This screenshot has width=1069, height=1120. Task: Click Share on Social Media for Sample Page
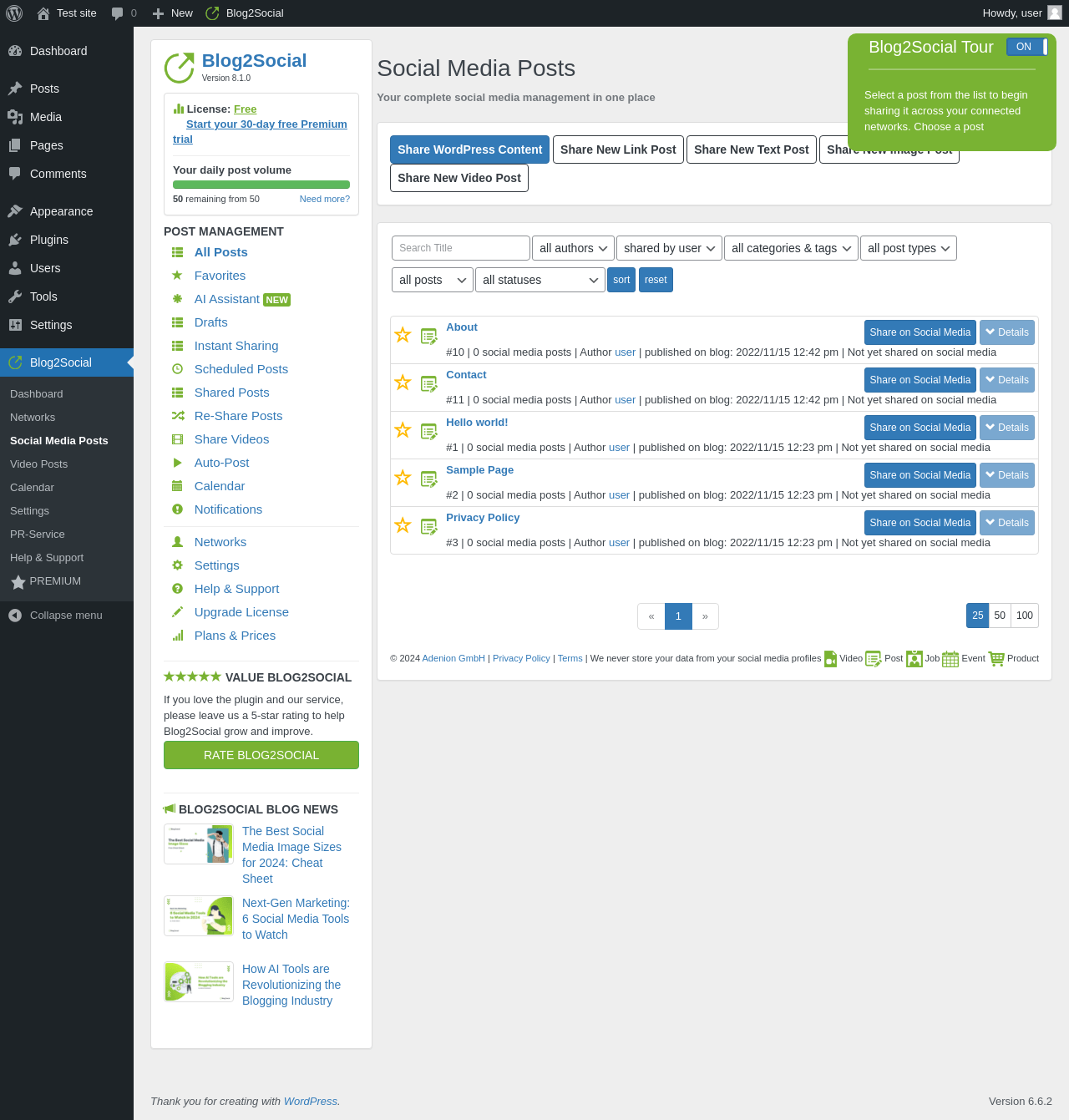(x=920, y=475)
